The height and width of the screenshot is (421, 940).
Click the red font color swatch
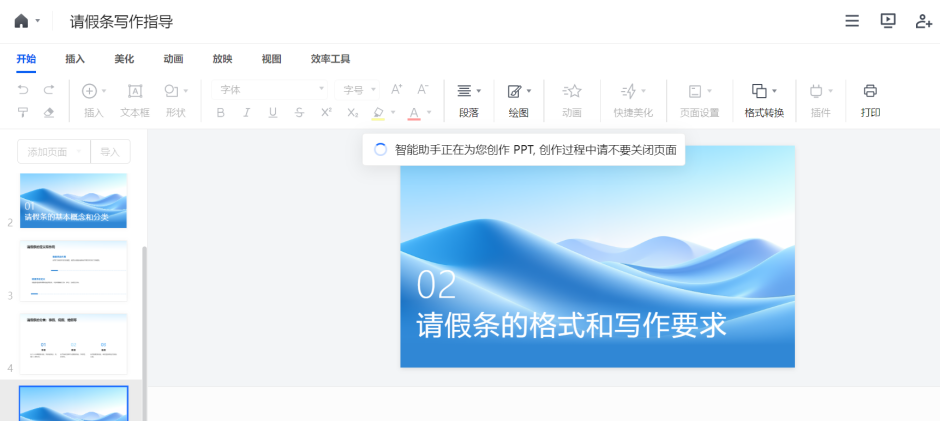coord(414,112)
